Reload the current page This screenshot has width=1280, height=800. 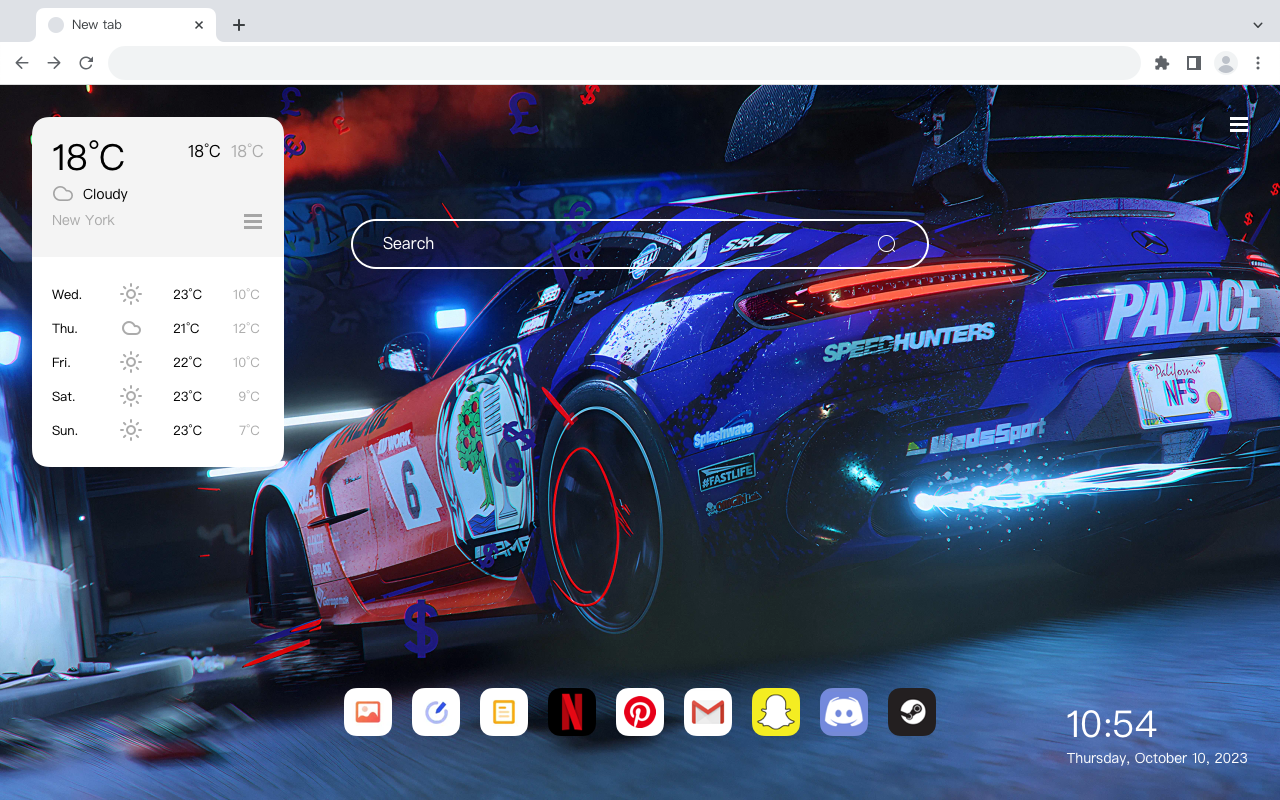click(86, 63)
